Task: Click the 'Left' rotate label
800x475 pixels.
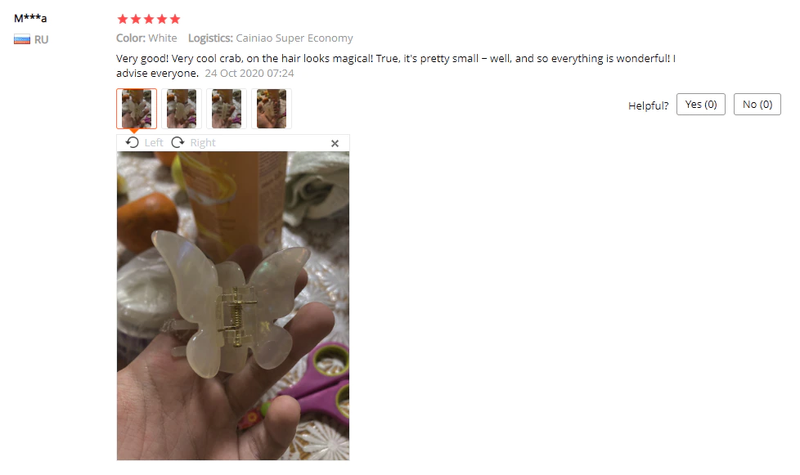Action: (x=154, y=143)
